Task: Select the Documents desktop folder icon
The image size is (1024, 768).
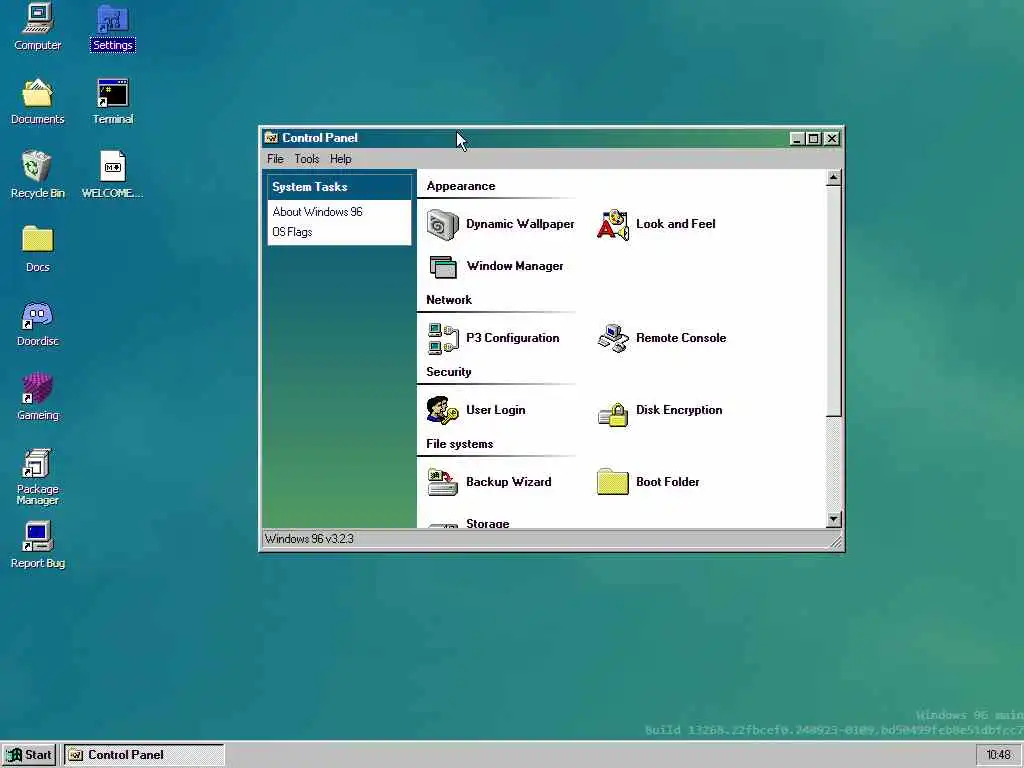Action: coord(37,102)
